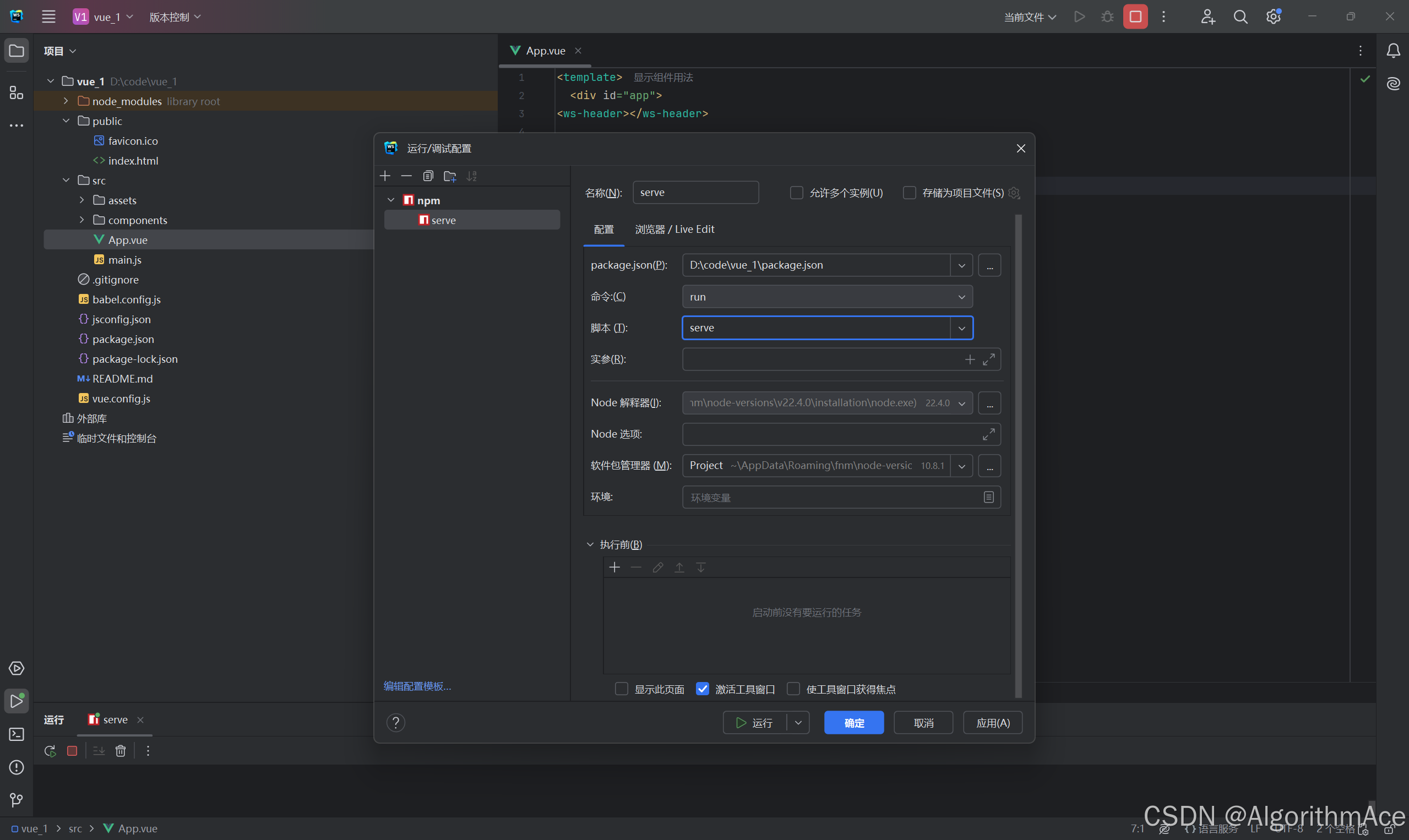Enable the allow multiple instances checkbox
The height and width of the screenshot is (840, 1409).
(796, 193)
